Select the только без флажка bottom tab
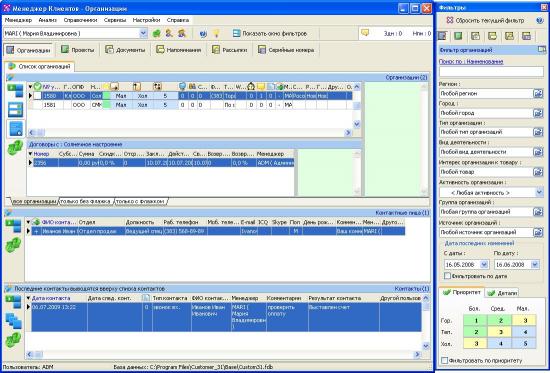 [86, 201]
